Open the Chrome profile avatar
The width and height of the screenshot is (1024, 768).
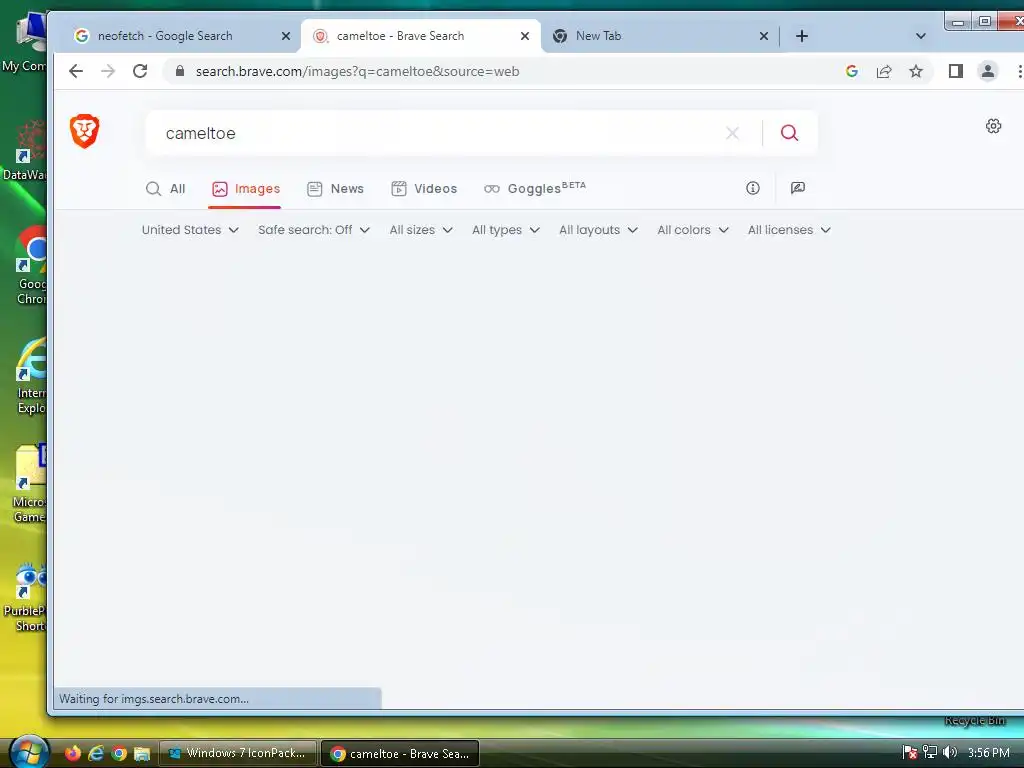[987, 71]
